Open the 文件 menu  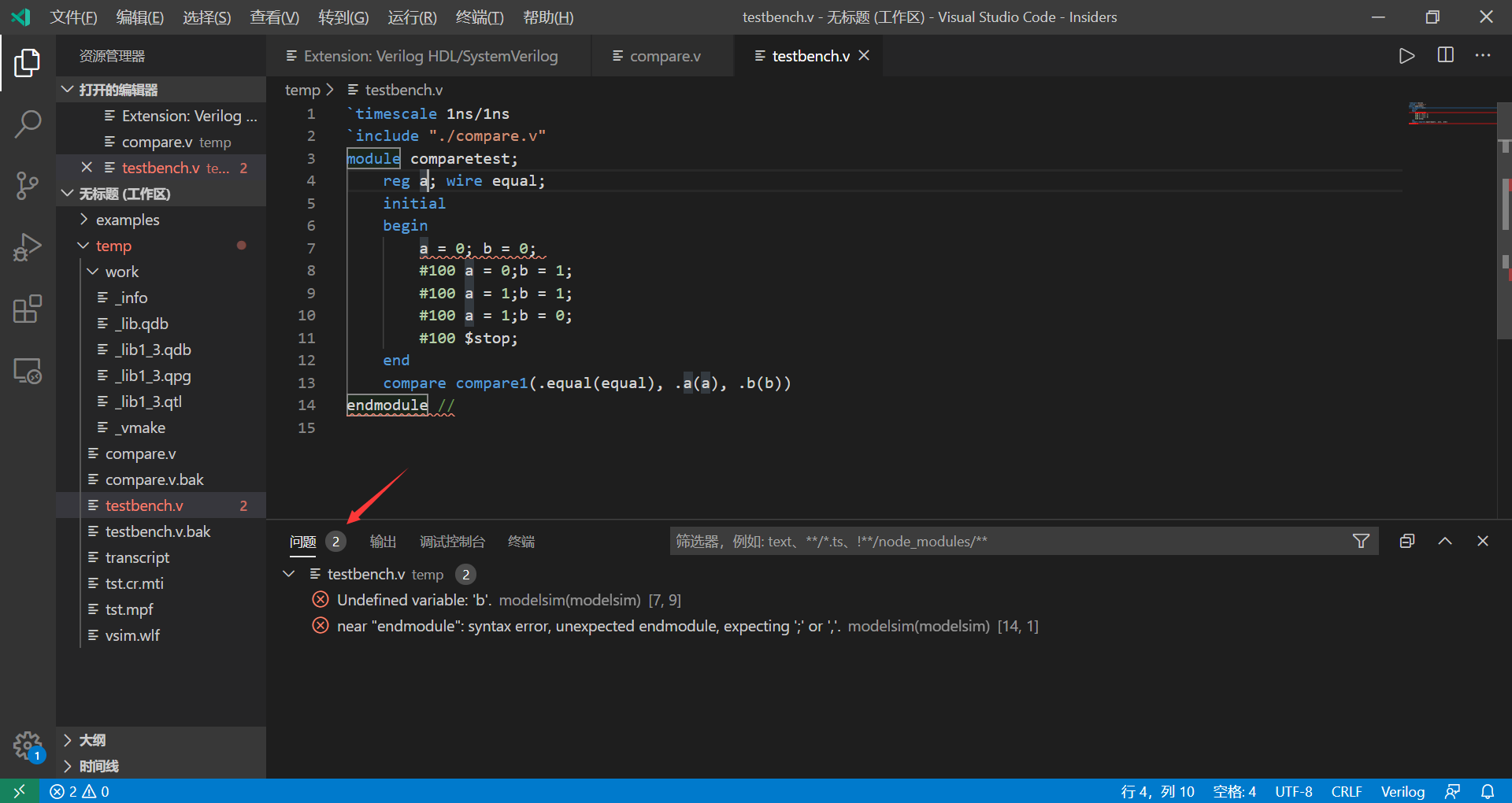pos(72,17)
